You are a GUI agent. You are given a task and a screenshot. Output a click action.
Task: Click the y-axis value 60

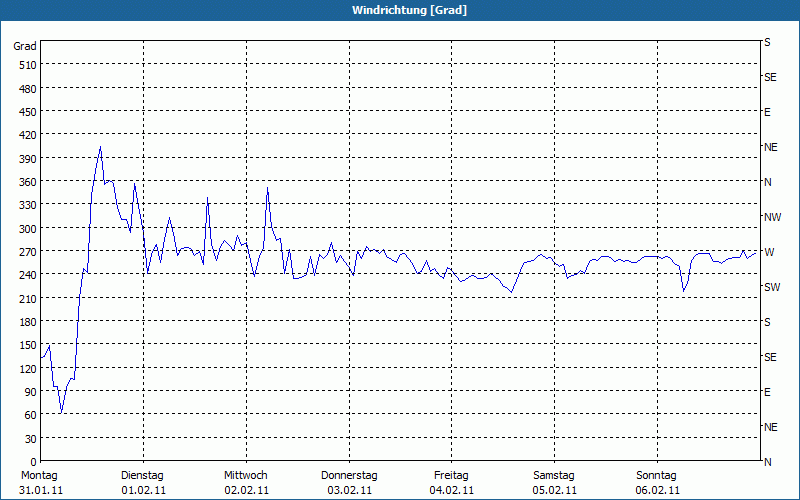pyautogui.click(x=31, y=416)
